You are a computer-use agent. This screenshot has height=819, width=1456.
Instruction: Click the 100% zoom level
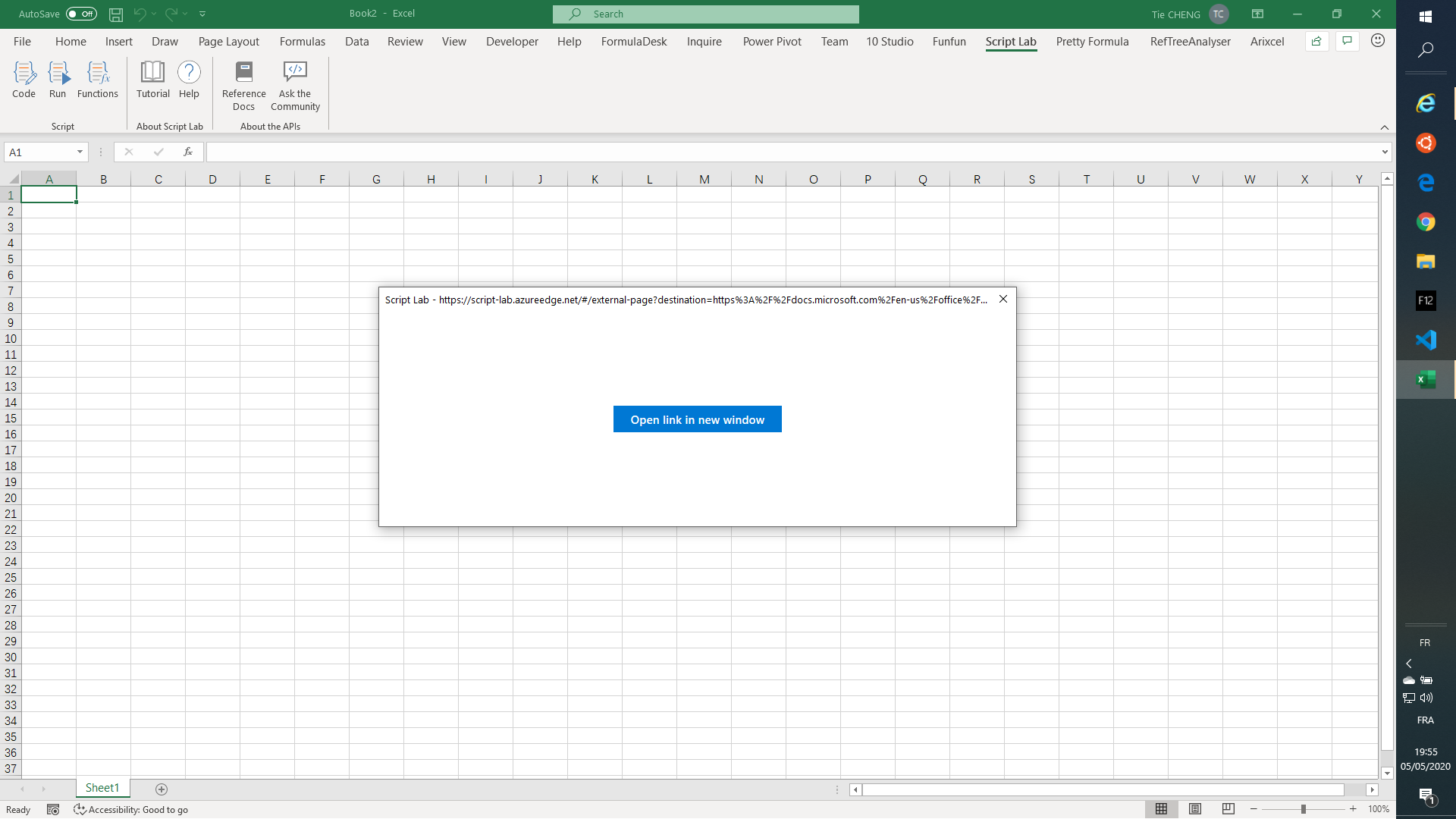coord(1378,809)
